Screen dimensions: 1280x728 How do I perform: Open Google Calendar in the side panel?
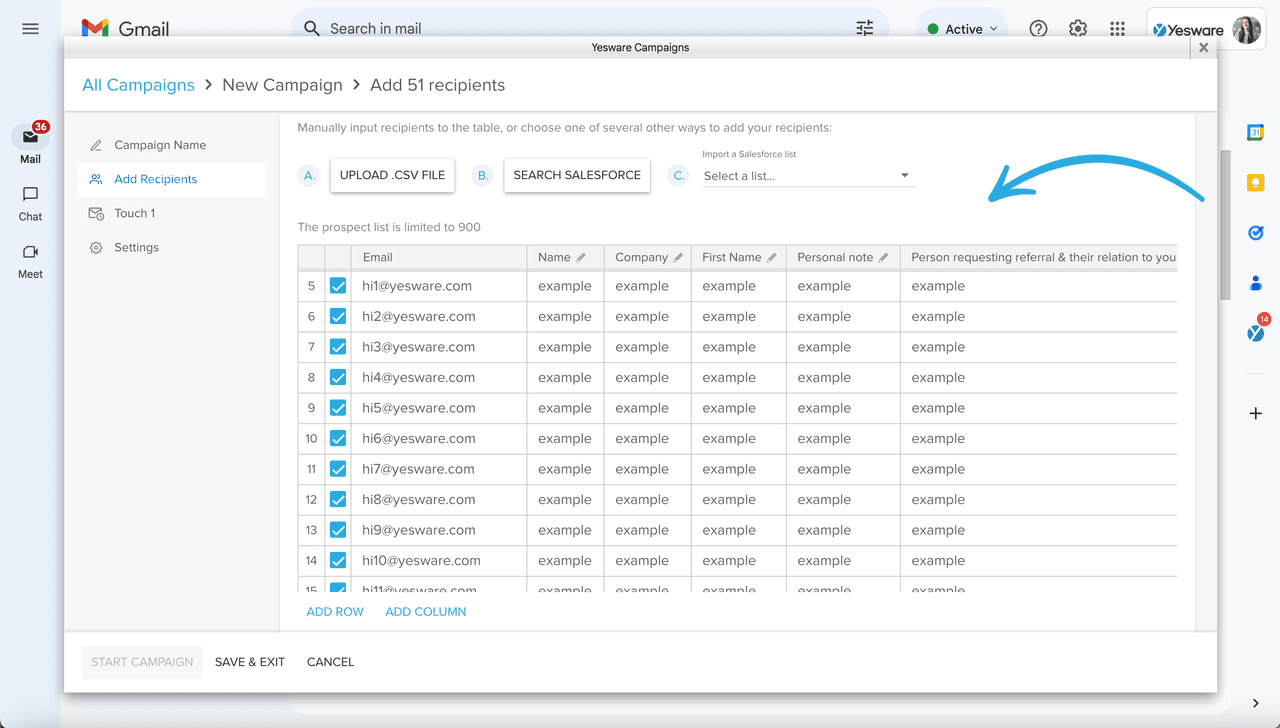click(x=1255, y=132)
